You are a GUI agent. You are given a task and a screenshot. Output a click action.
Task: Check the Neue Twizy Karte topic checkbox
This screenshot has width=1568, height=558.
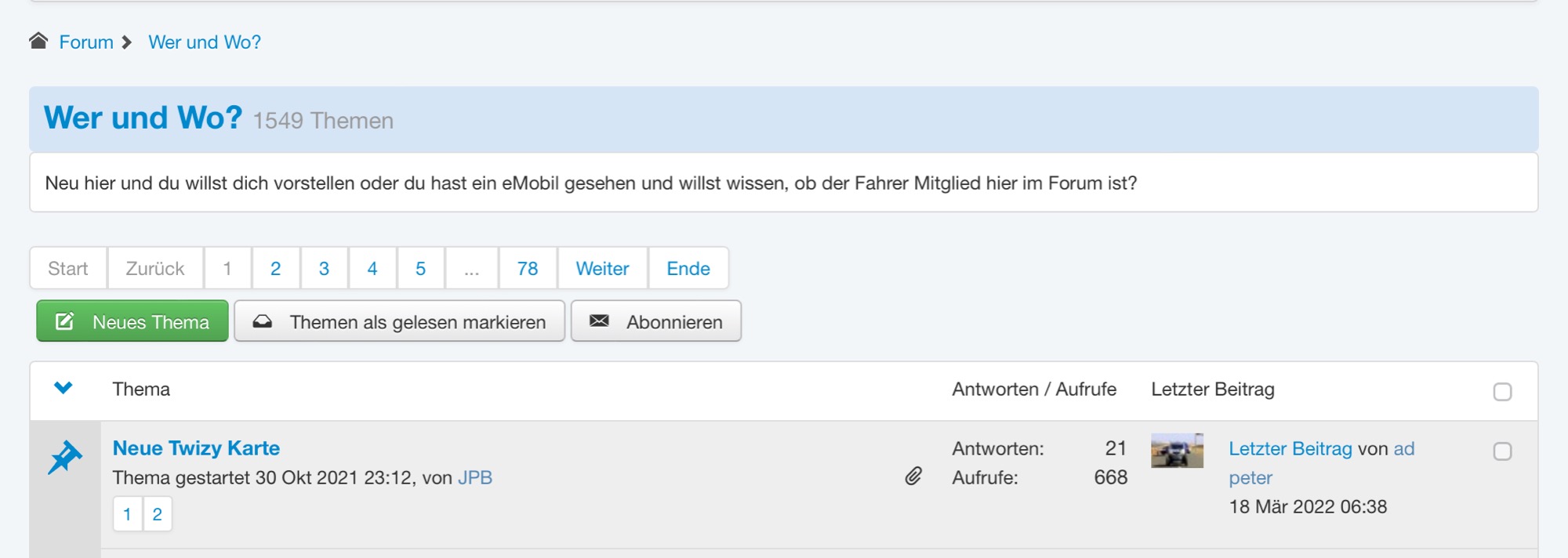[1502, 451]
